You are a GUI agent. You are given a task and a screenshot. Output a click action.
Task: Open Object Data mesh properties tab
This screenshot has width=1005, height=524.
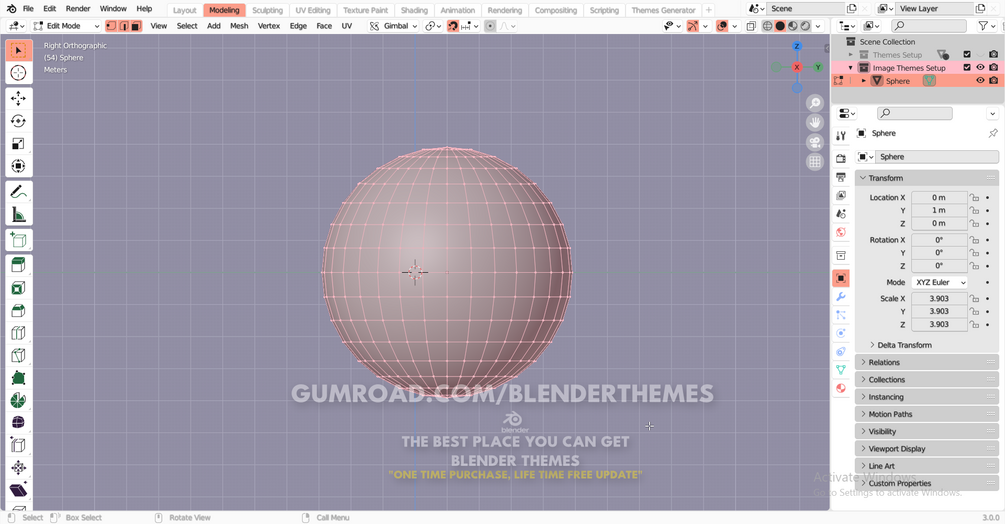(x=841, y=370)
